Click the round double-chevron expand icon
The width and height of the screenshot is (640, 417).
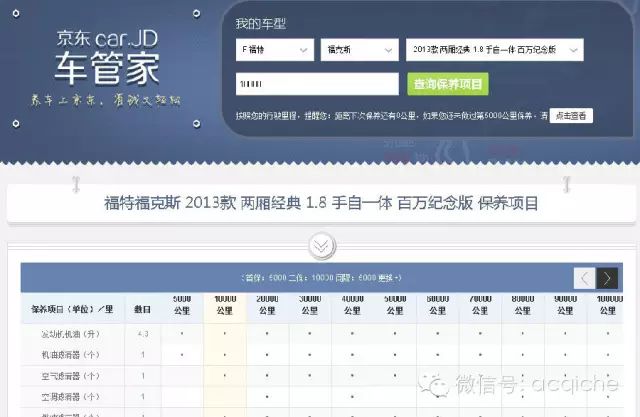322,246
